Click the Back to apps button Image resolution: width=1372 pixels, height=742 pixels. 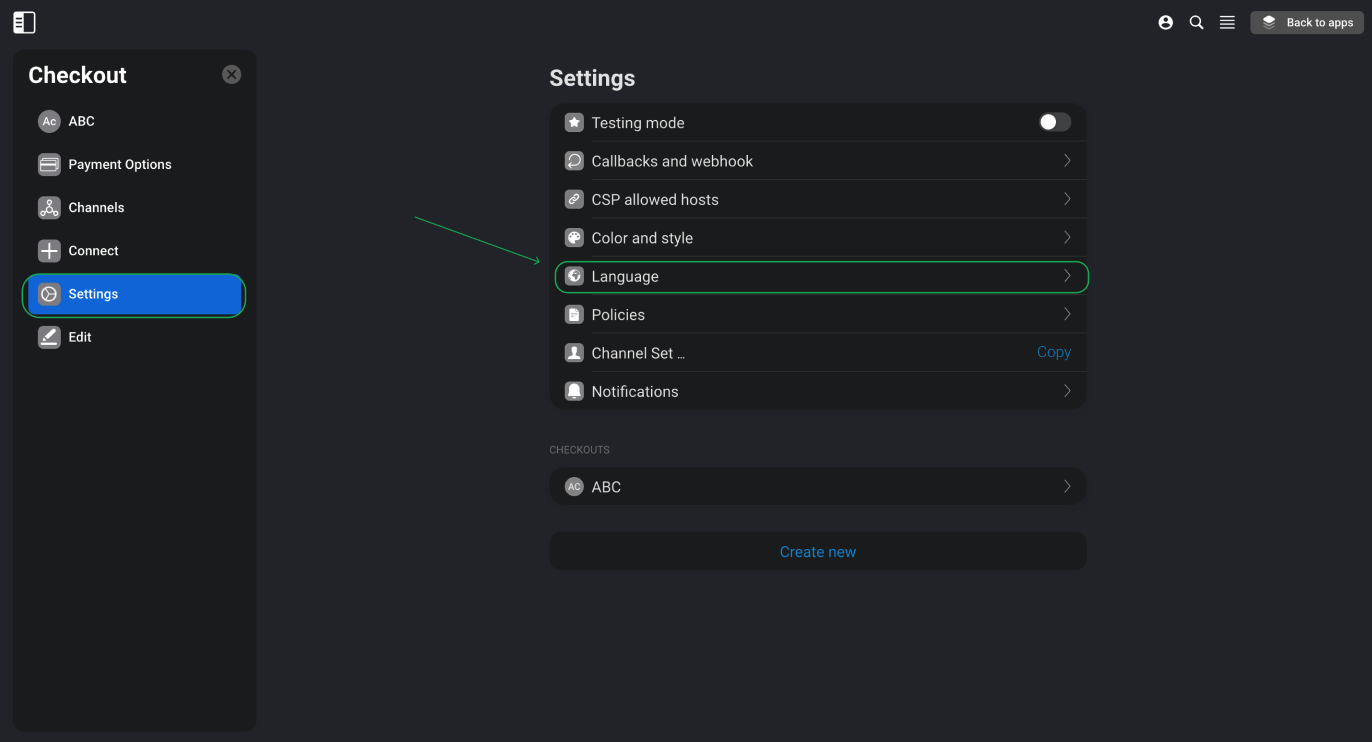click(x=1307, y=22)
